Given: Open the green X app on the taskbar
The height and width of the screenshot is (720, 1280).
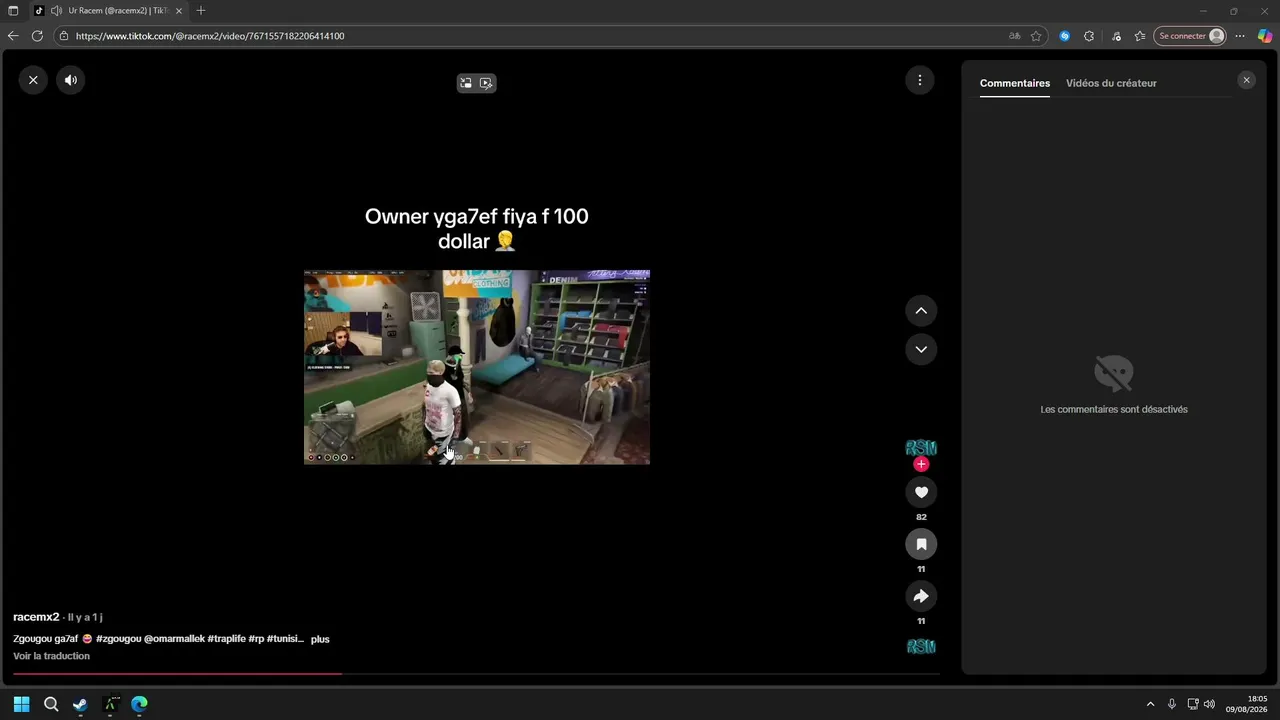Looking at the screenshot, I should 110,704.
